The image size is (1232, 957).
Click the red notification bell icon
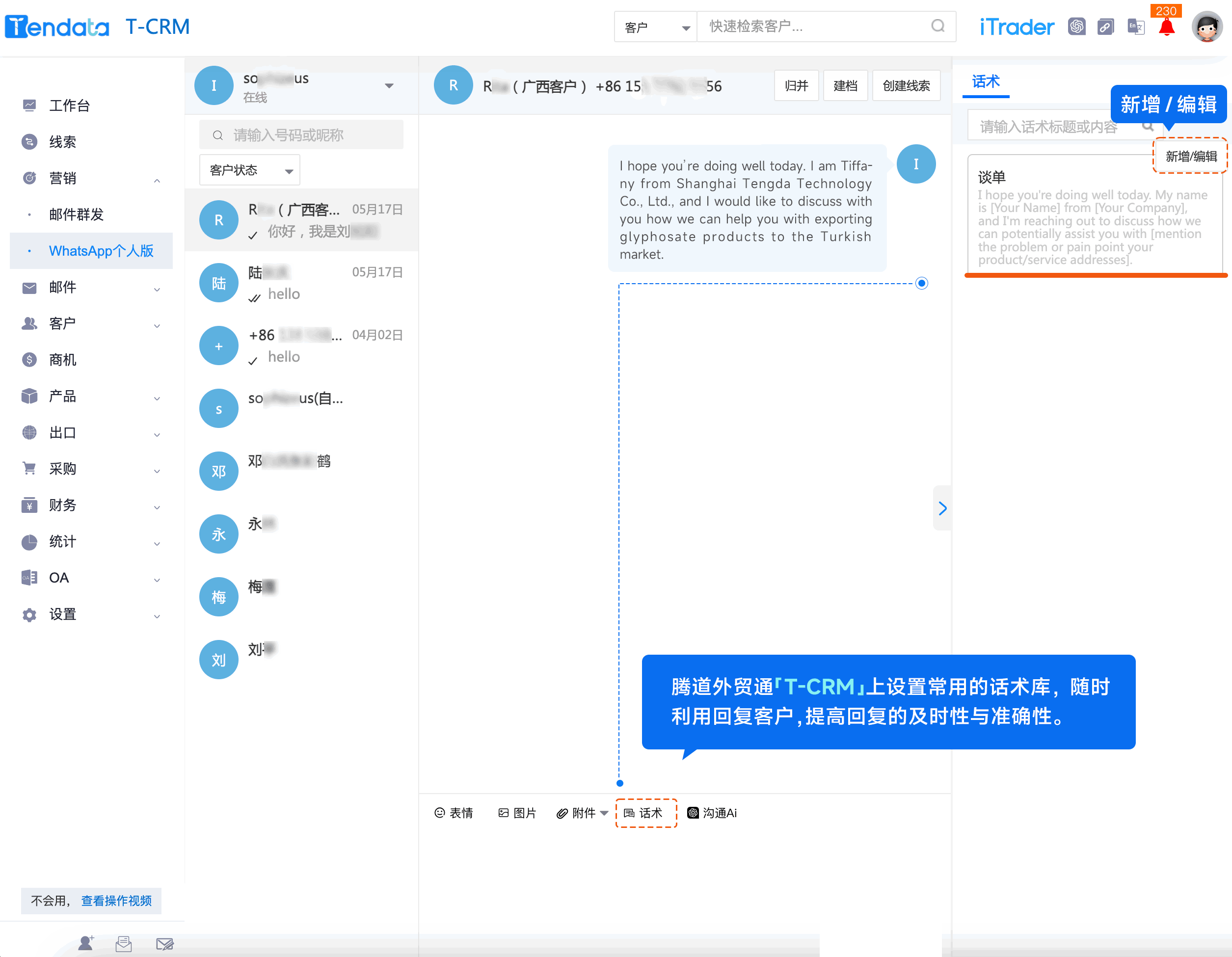(x=1166, y=27)
